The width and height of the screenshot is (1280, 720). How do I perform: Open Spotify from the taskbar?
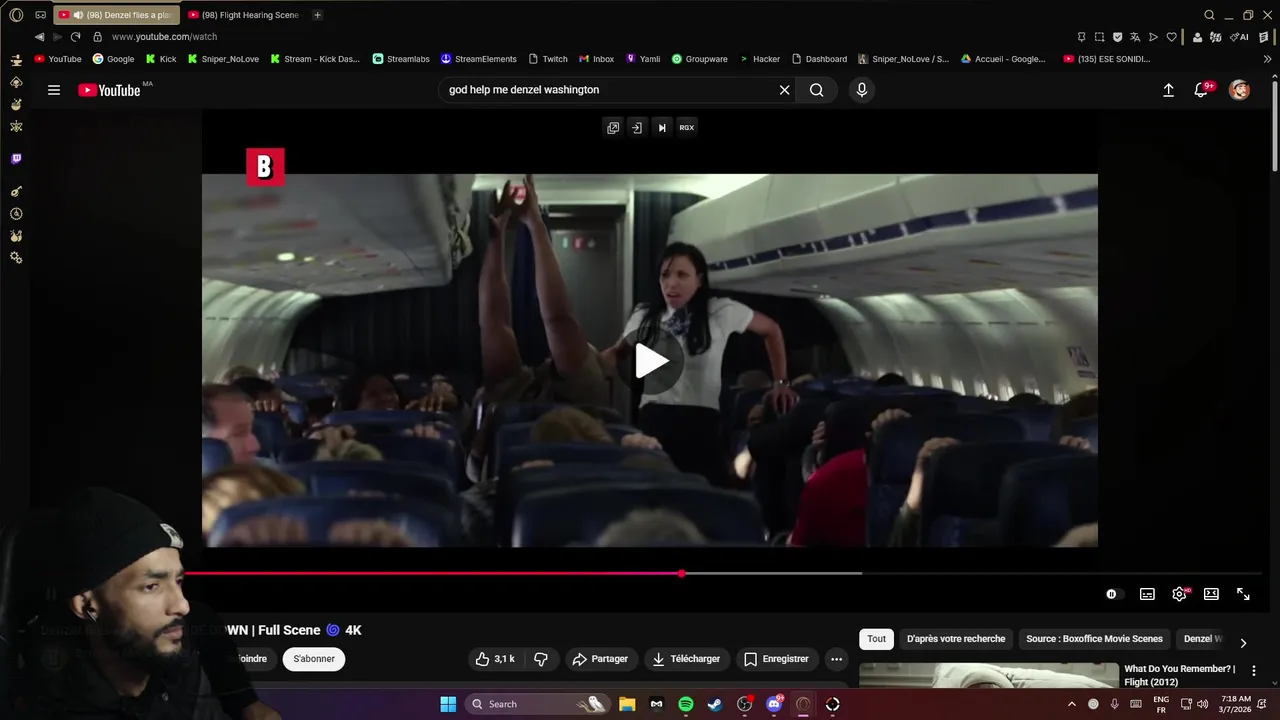(x=686, y=704)
